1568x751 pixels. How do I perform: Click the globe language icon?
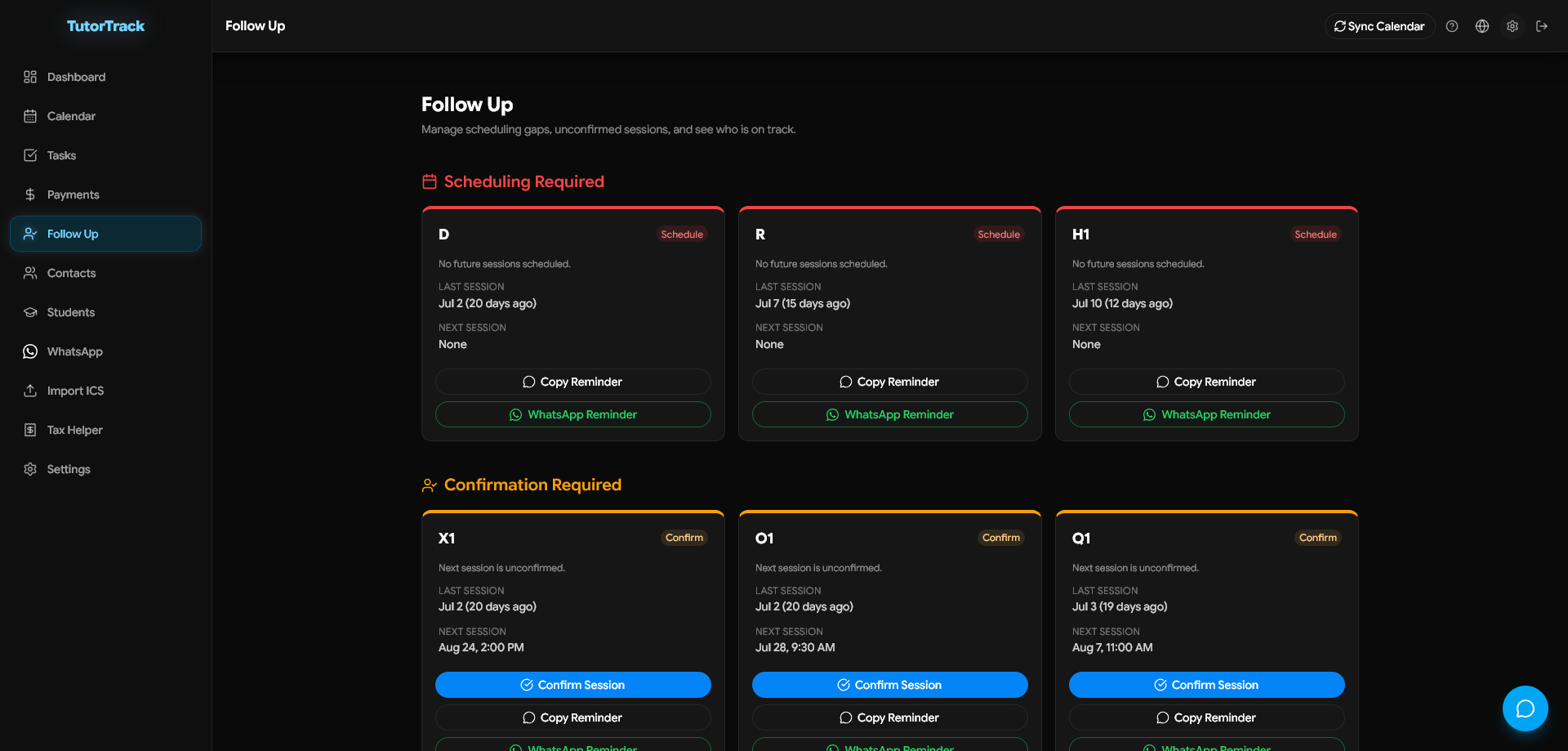pyautogui.click(x=1482, y=26)
